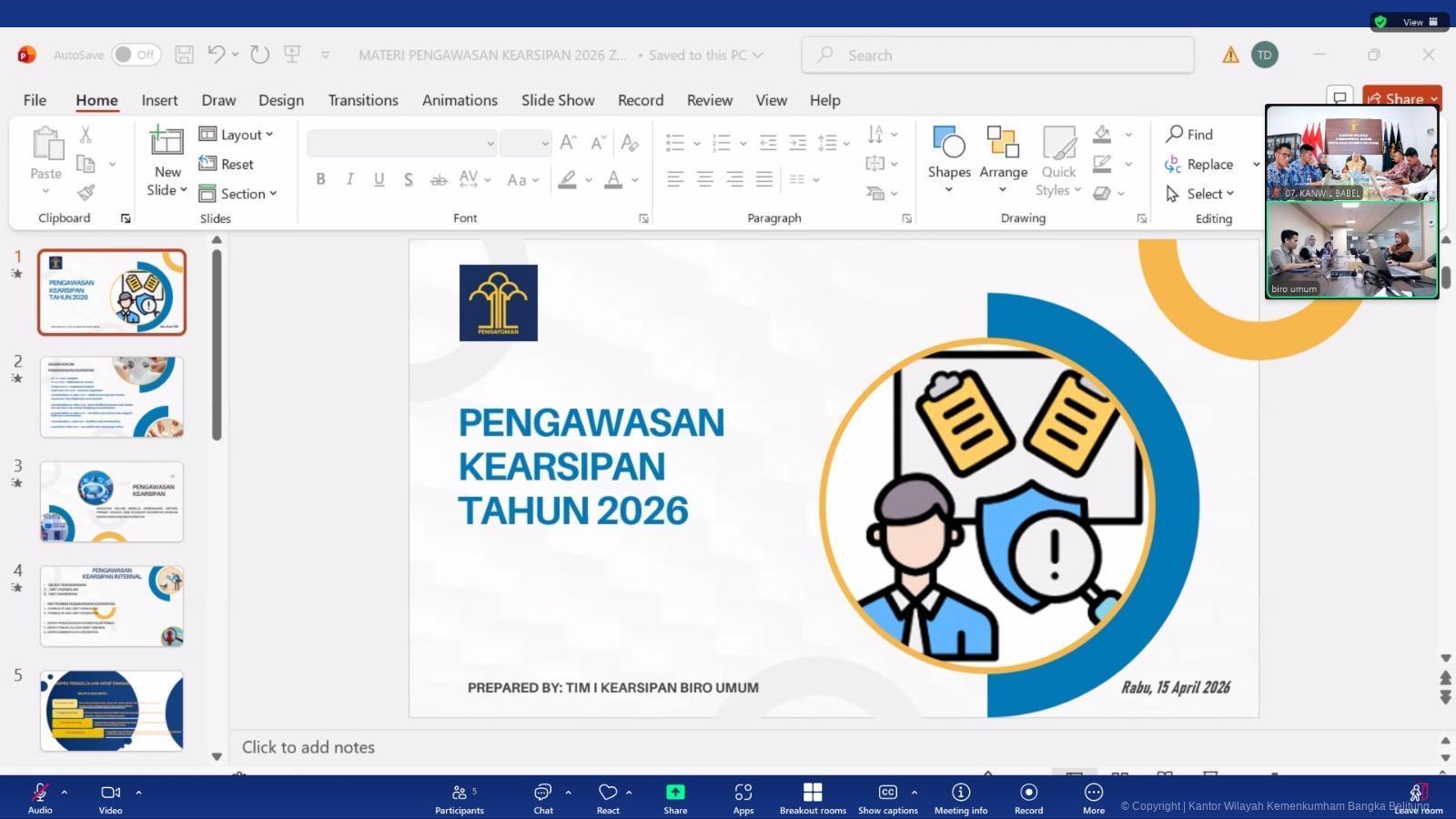1456x819 pixels.
Task: Expand the Select dropdown in Editing
Action: 1201,194
